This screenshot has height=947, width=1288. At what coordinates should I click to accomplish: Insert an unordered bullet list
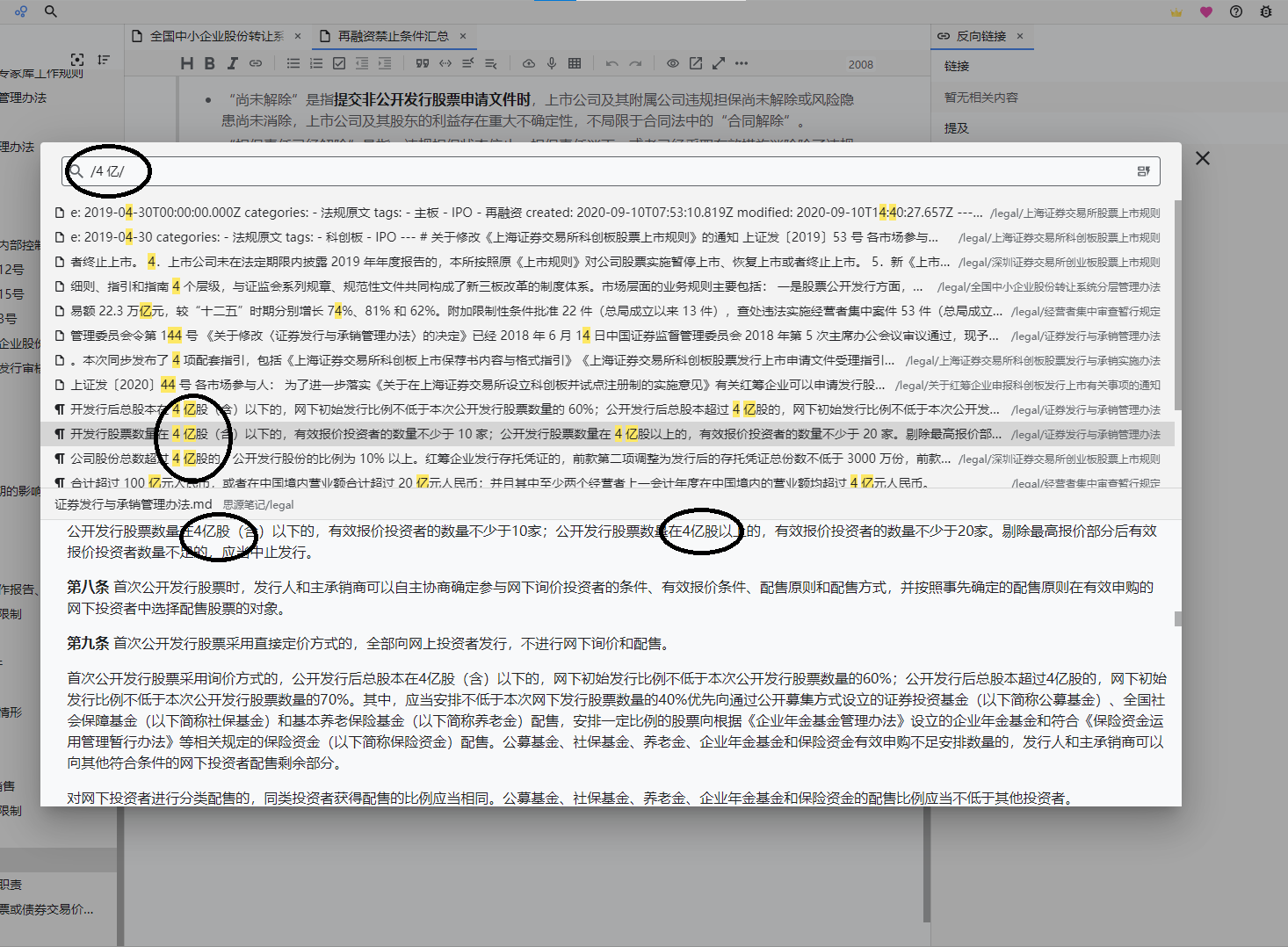(x=293, y=63)
